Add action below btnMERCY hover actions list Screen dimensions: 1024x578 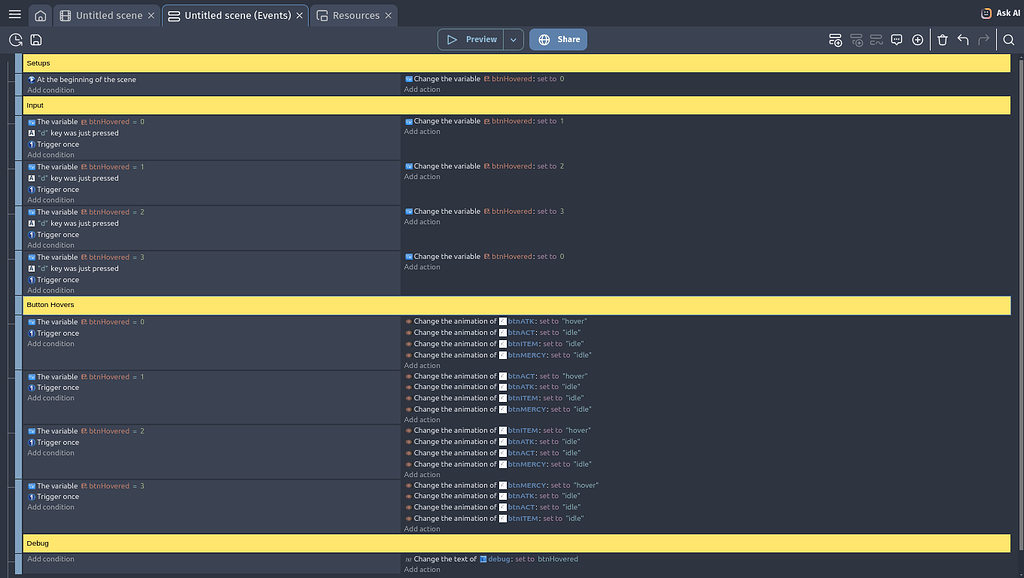point(422,529)
